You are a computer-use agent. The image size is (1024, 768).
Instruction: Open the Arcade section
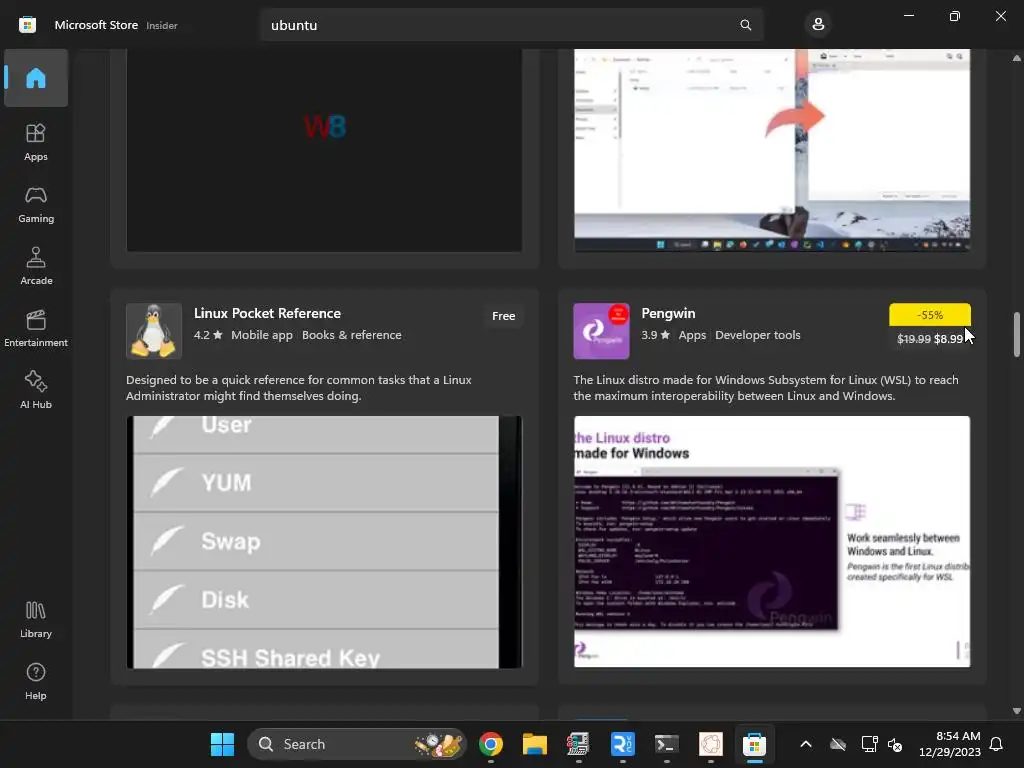(36, 266)
